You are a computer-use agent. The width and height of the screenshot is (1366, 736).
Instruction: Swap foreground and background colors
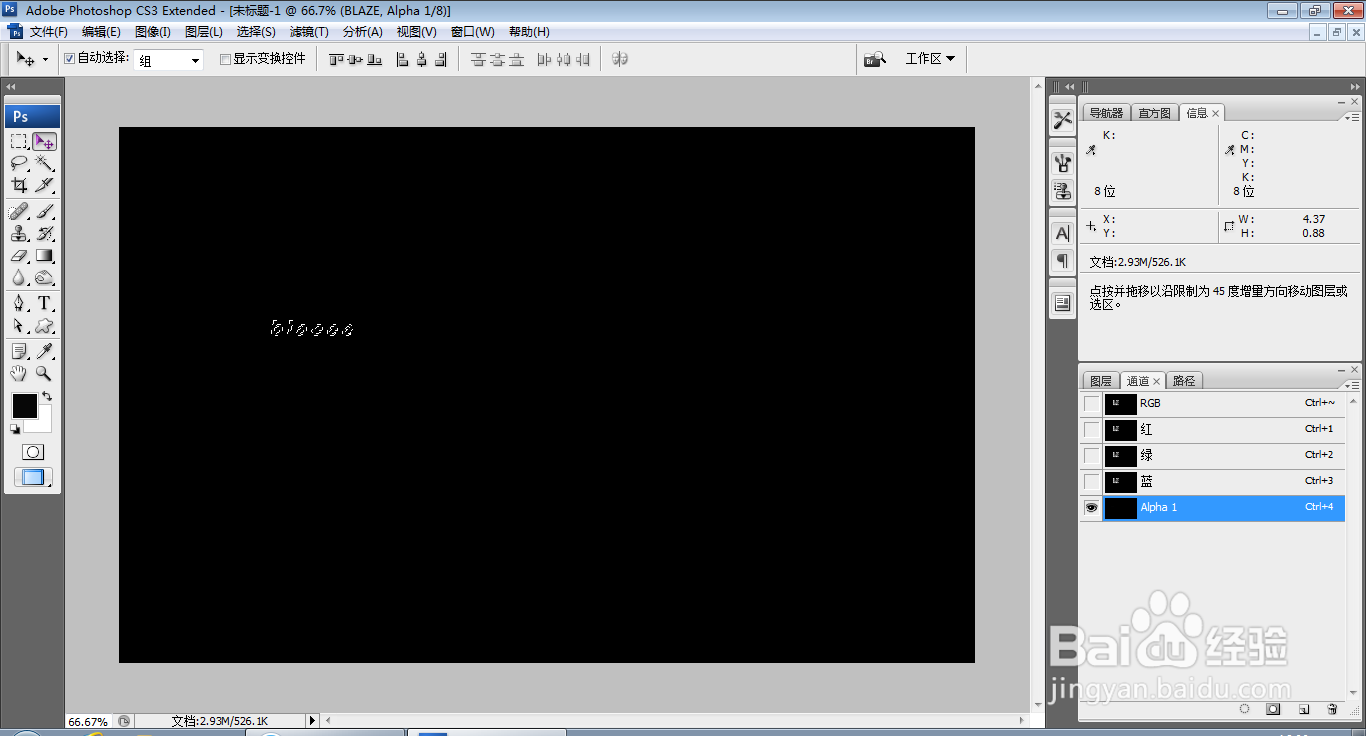pyautogui.click(x=47, y=397)
